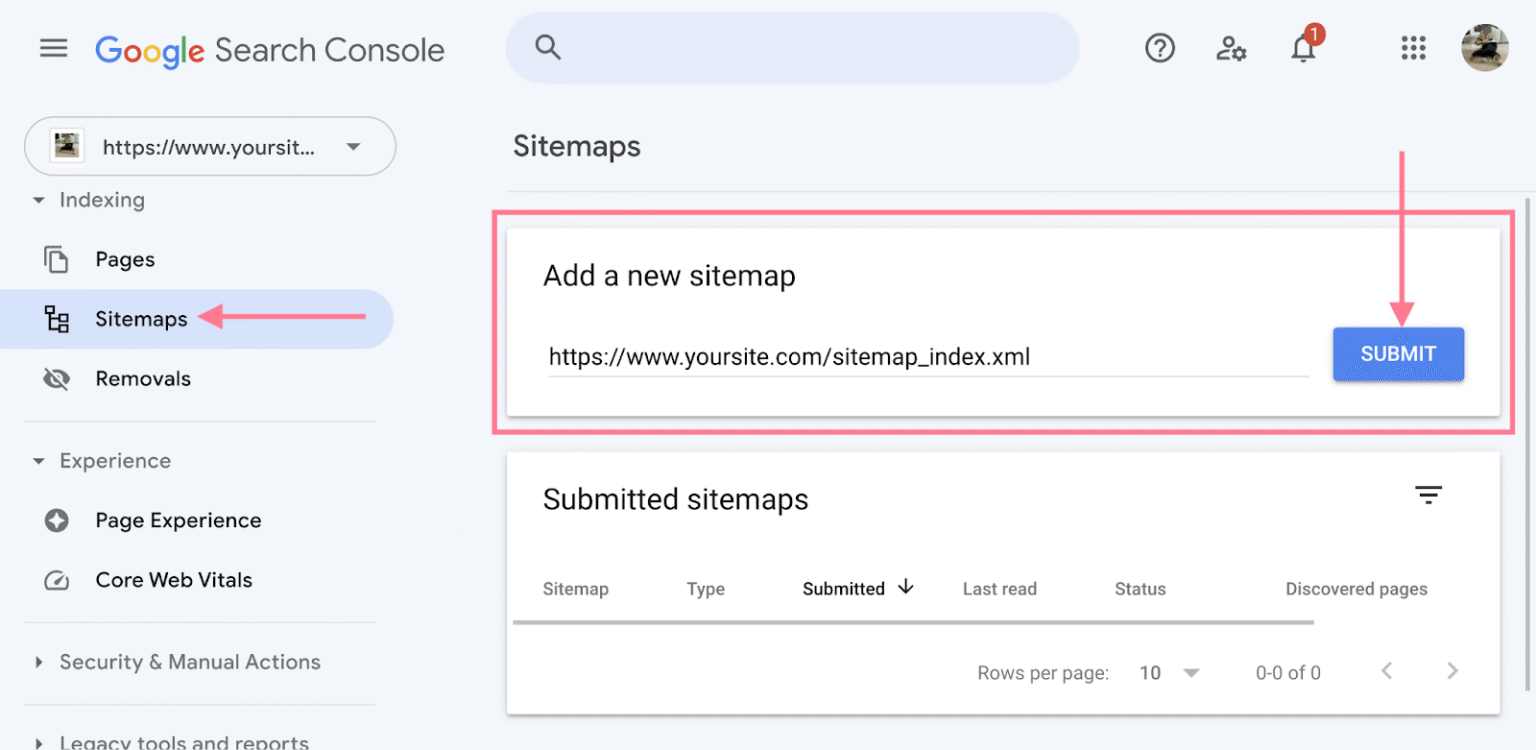
Task: Click the sitemap URL input field
Action: 927,357
